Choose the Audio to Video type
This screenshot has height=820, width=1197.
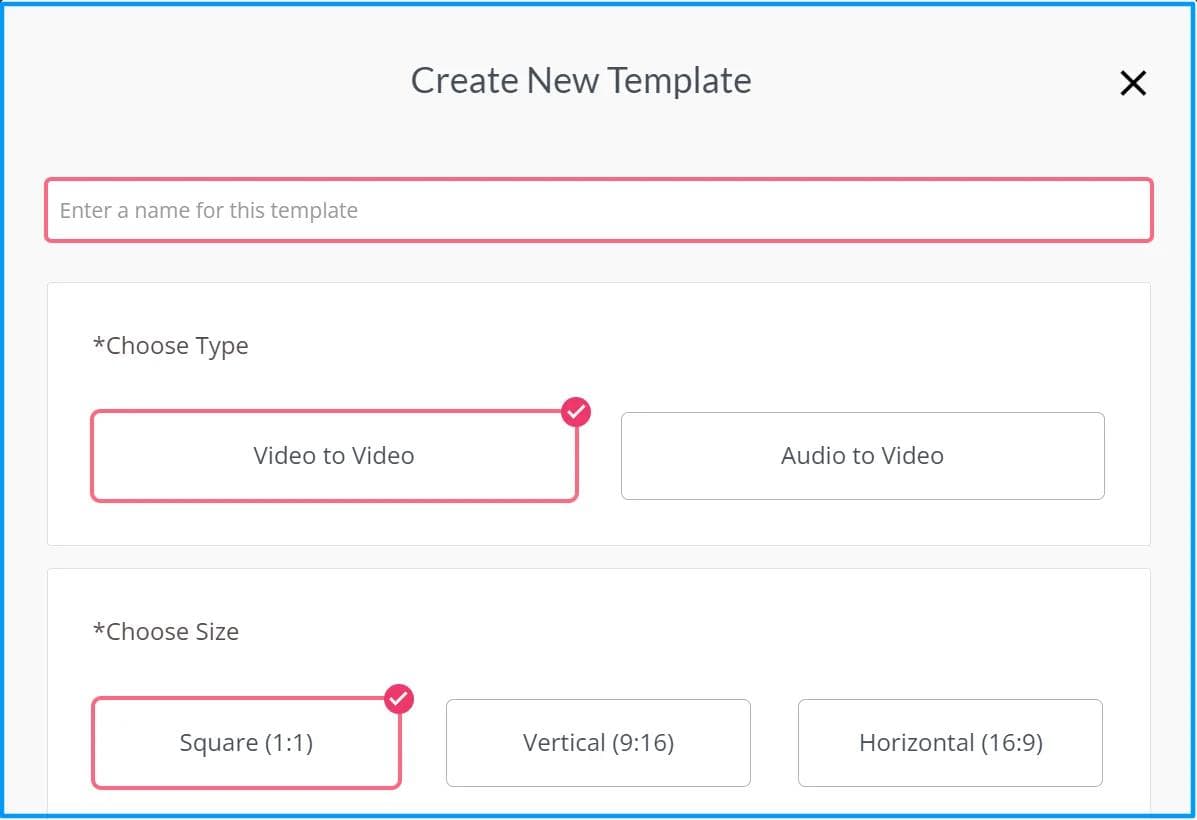click(862, 456)
